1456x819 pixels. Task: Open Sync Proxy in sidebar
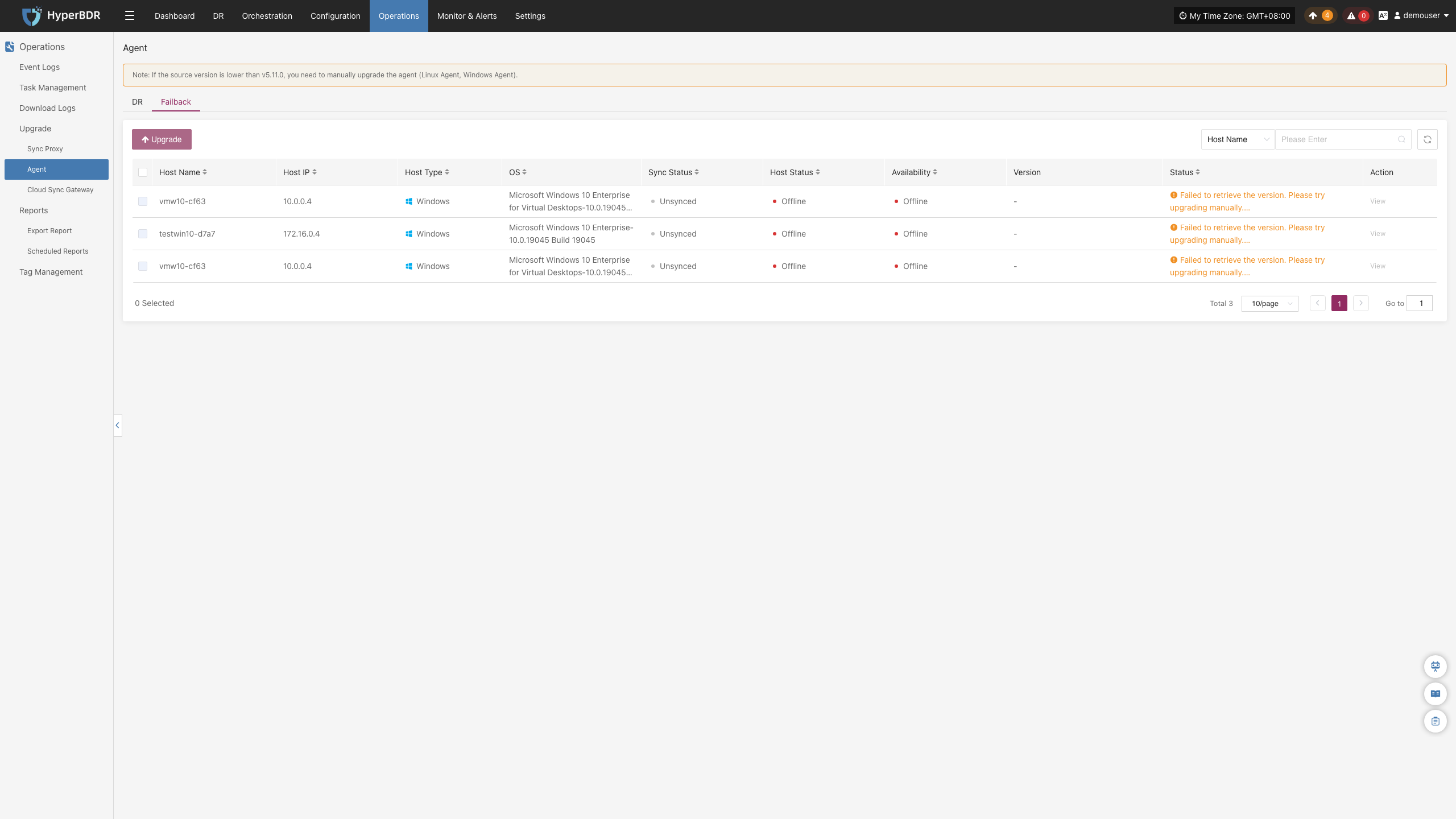(x=45, y=149)
